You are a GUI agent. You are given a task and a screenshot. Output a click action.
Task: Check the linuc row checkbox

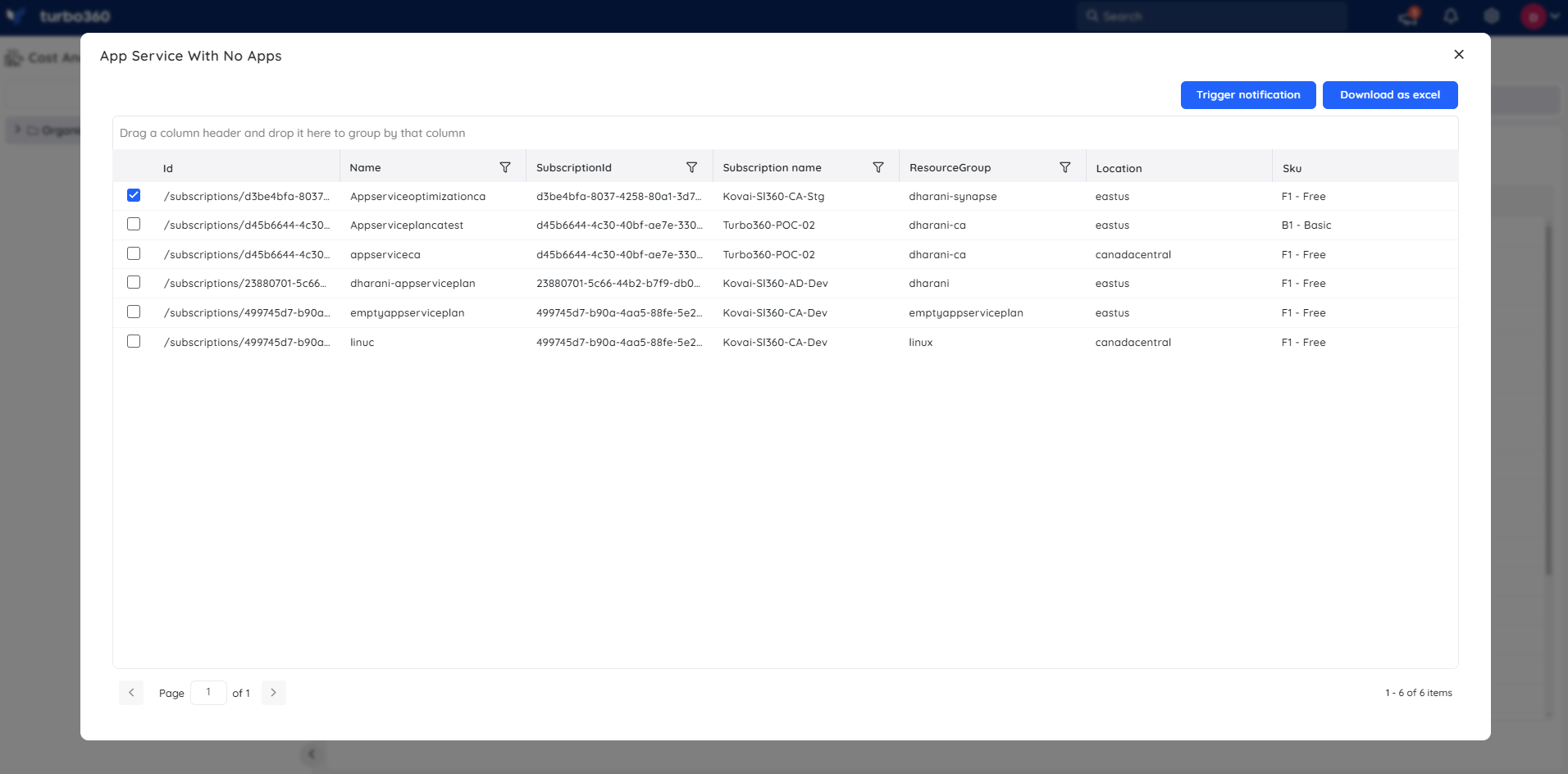click(134, 341)
